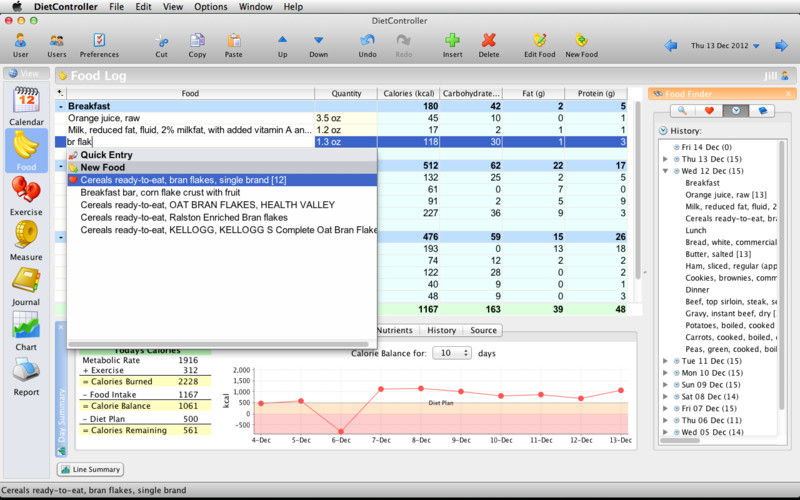Click the Redo toolbar icon

tap(404, 45)
